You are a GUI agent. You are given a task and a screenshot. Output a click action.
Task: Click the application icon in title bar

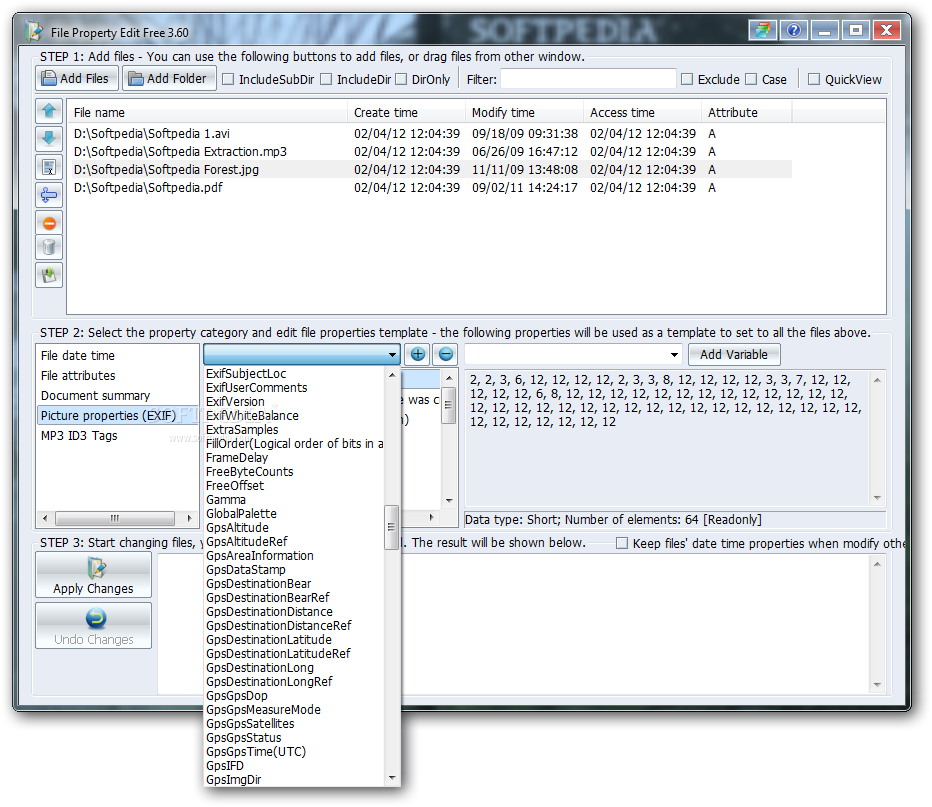point(34,31)
